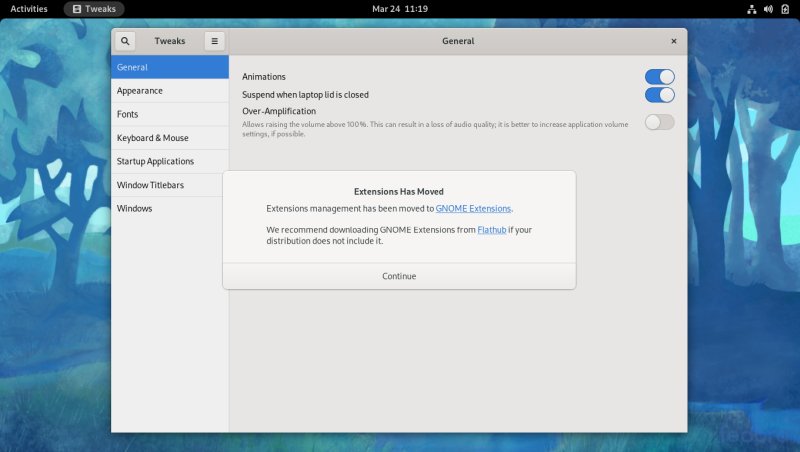Viewport: 800px width, 452px height.
Task: Follow the GNOME Extensions link
Action: point(473,209)
